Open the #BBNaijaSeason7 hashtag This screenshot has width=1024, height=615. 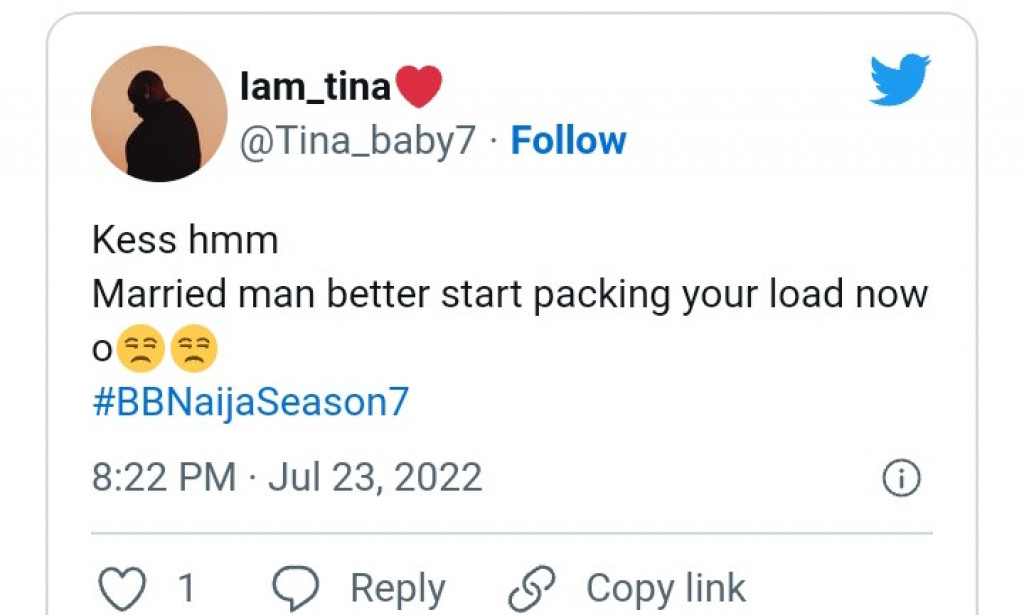(250, 402)
